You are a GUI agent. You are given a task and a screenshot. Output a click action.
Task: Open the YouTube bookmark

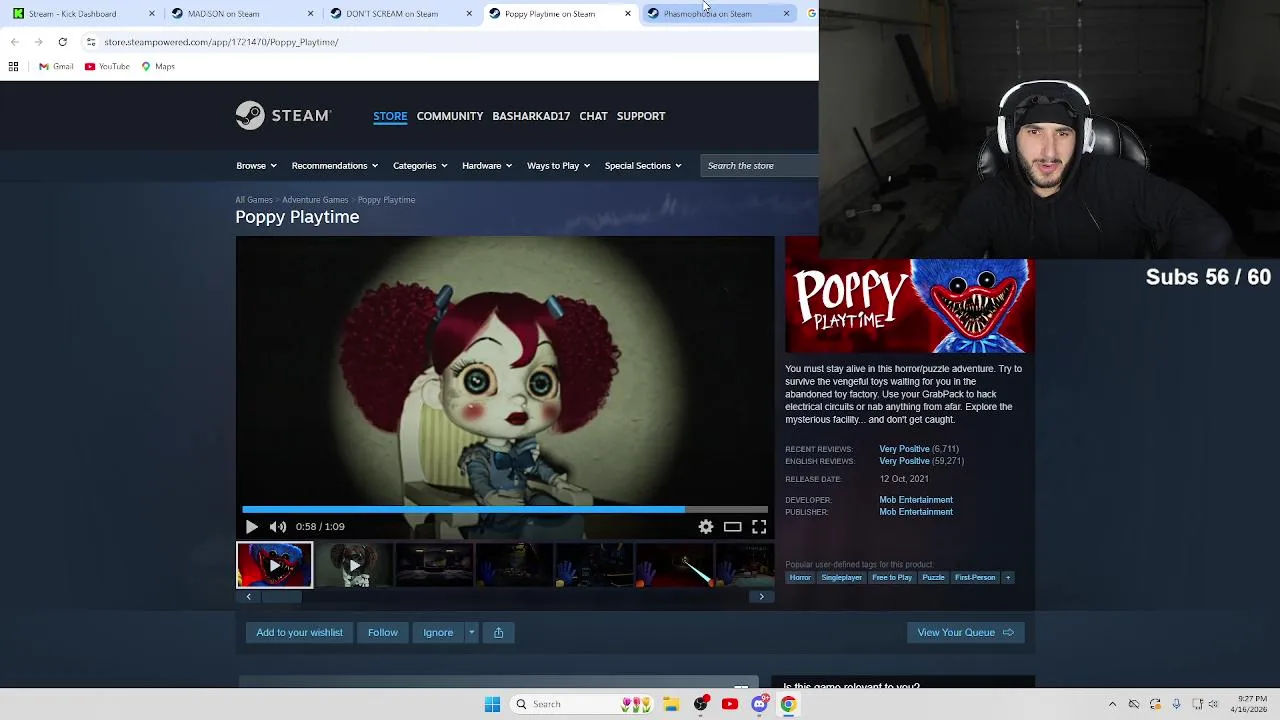(107, 67)
